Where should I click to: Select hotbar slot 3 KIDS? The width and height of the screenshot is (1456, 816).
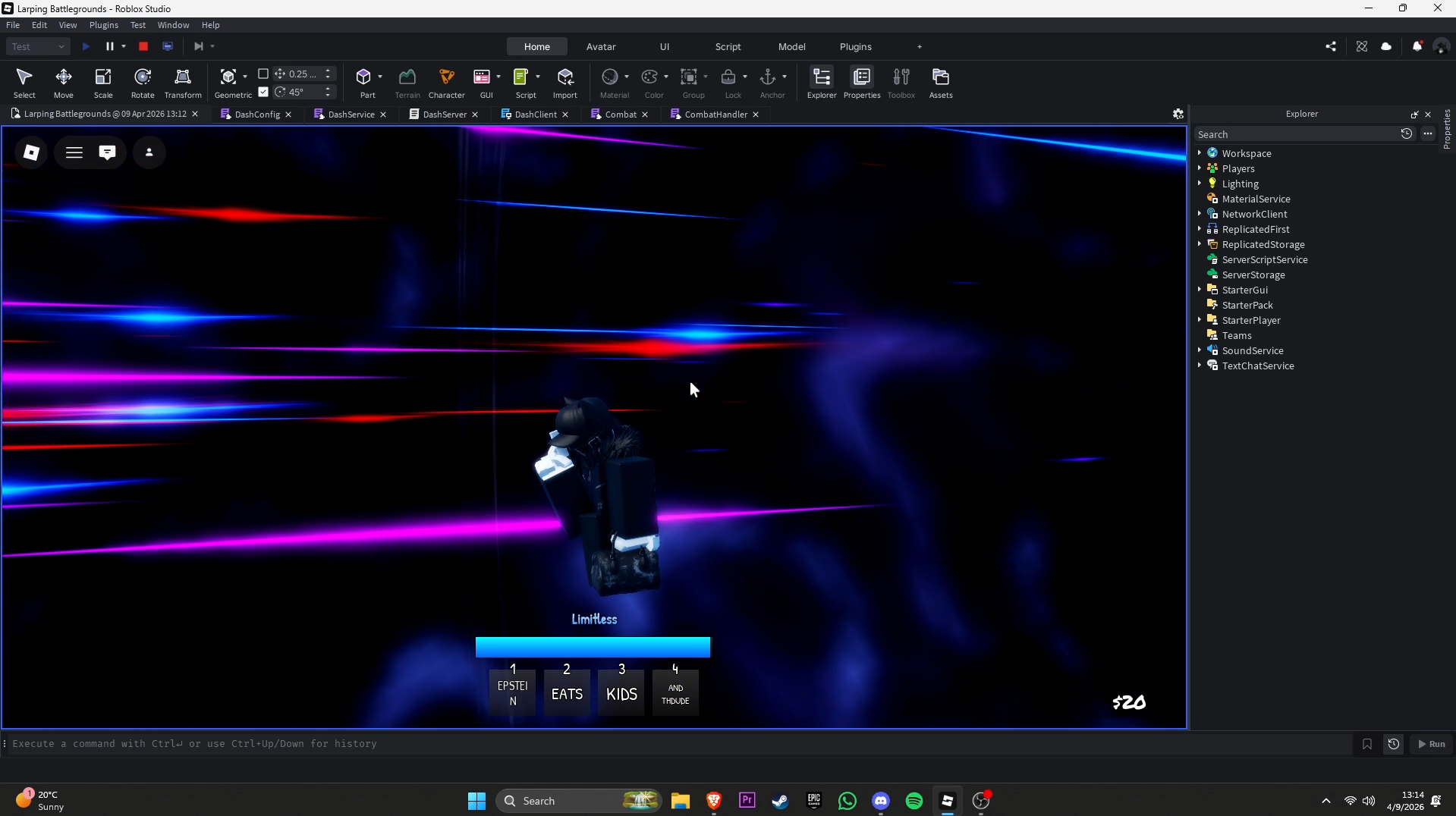click(x=621, y=692)
